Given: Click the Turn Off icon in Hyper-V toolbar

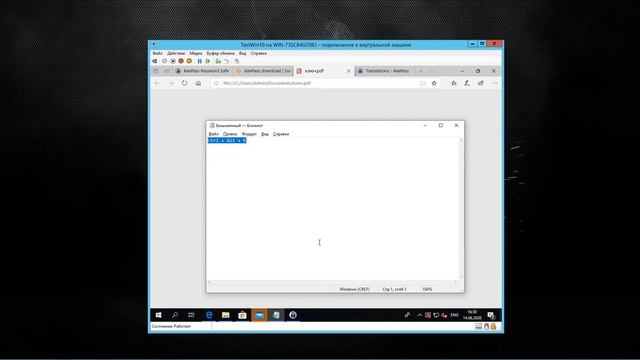Looking at the screenshot, I should pos(173,61).
